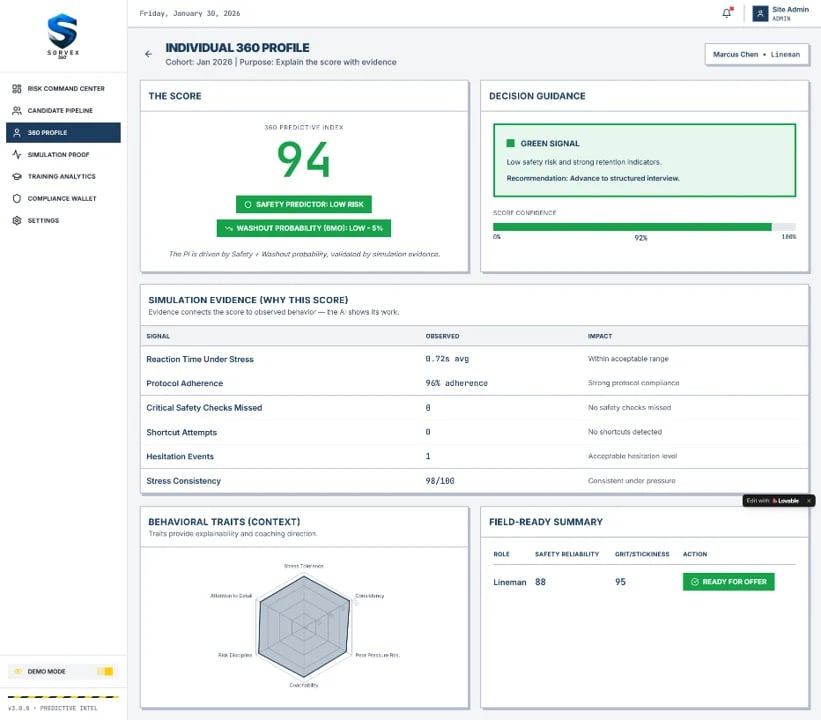Open the Simulation Proof section
Viewport: 821px width, 720px height.
tap(60, 155)
